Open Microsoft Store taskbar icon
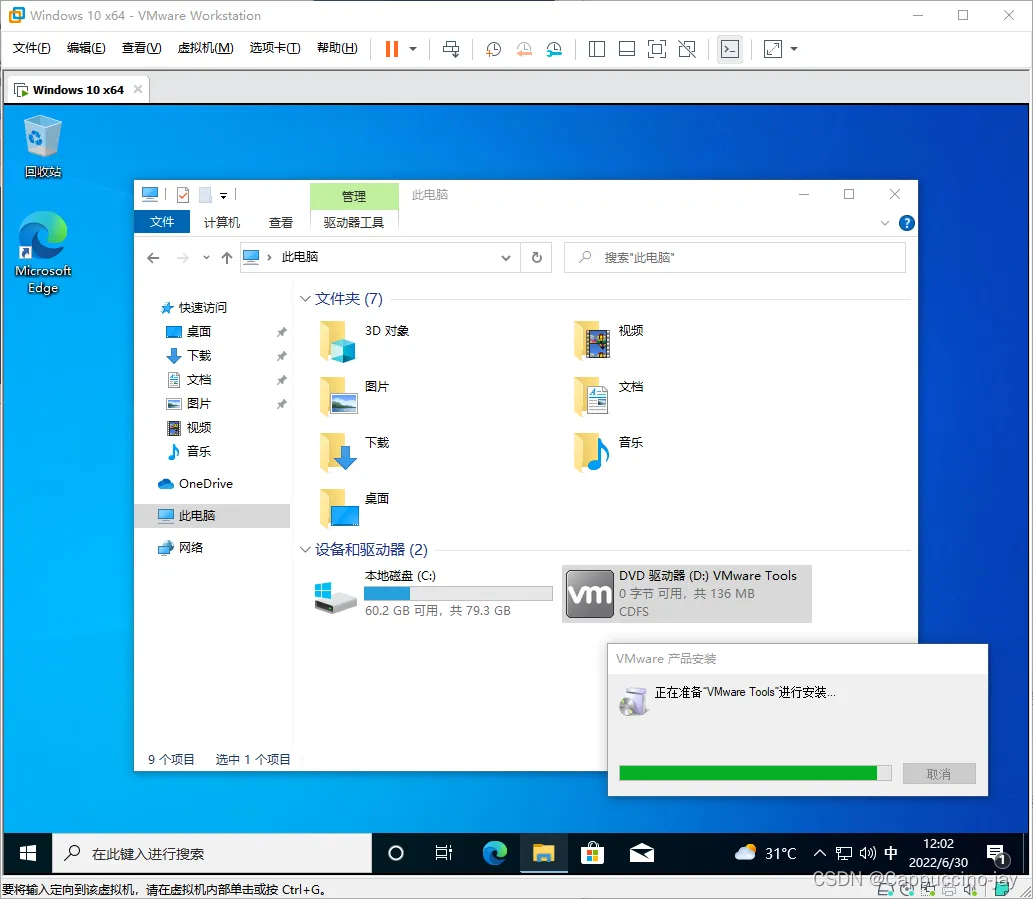1033x899 pixels. pos(592,854)
